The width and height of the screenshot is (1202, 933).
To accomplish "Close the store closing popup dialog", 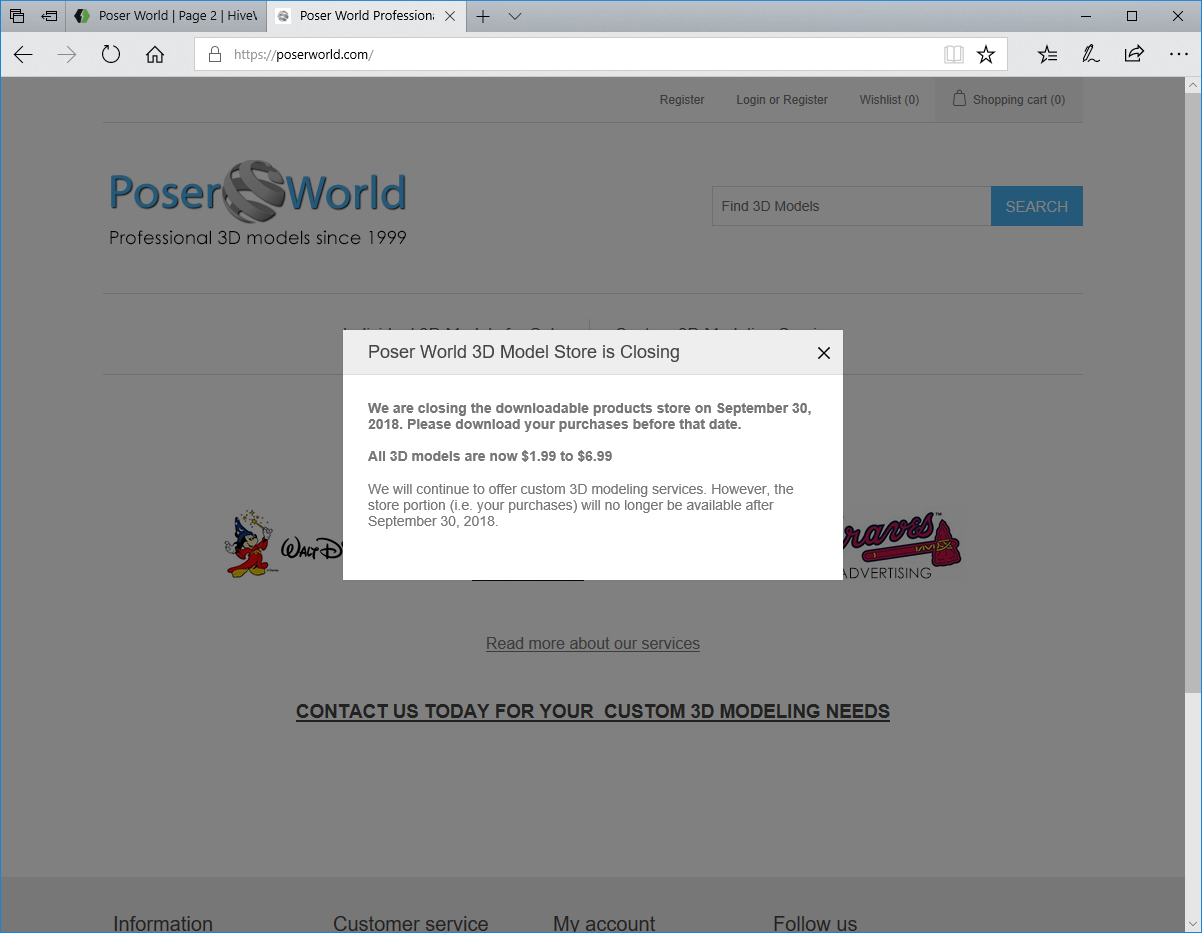I will pyautogui.click(x=823, y=353).
